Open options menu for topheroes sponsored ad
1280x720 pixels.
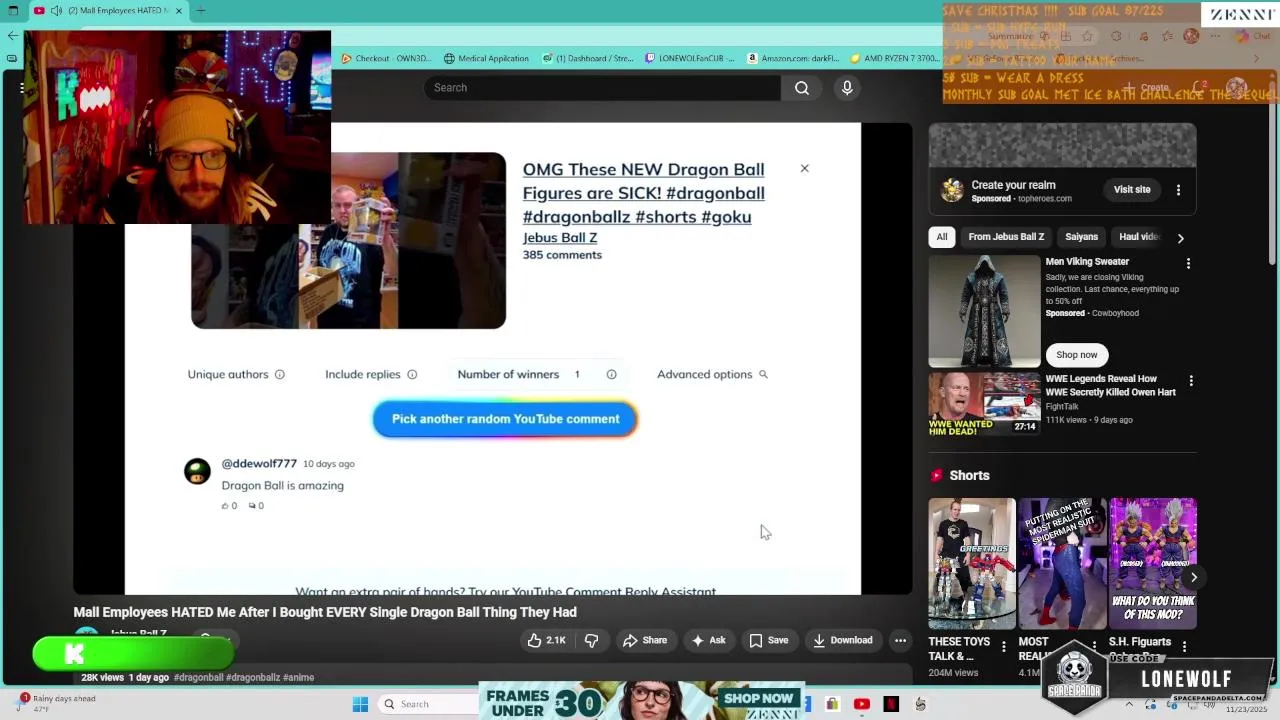click(x=1178, y=190)
